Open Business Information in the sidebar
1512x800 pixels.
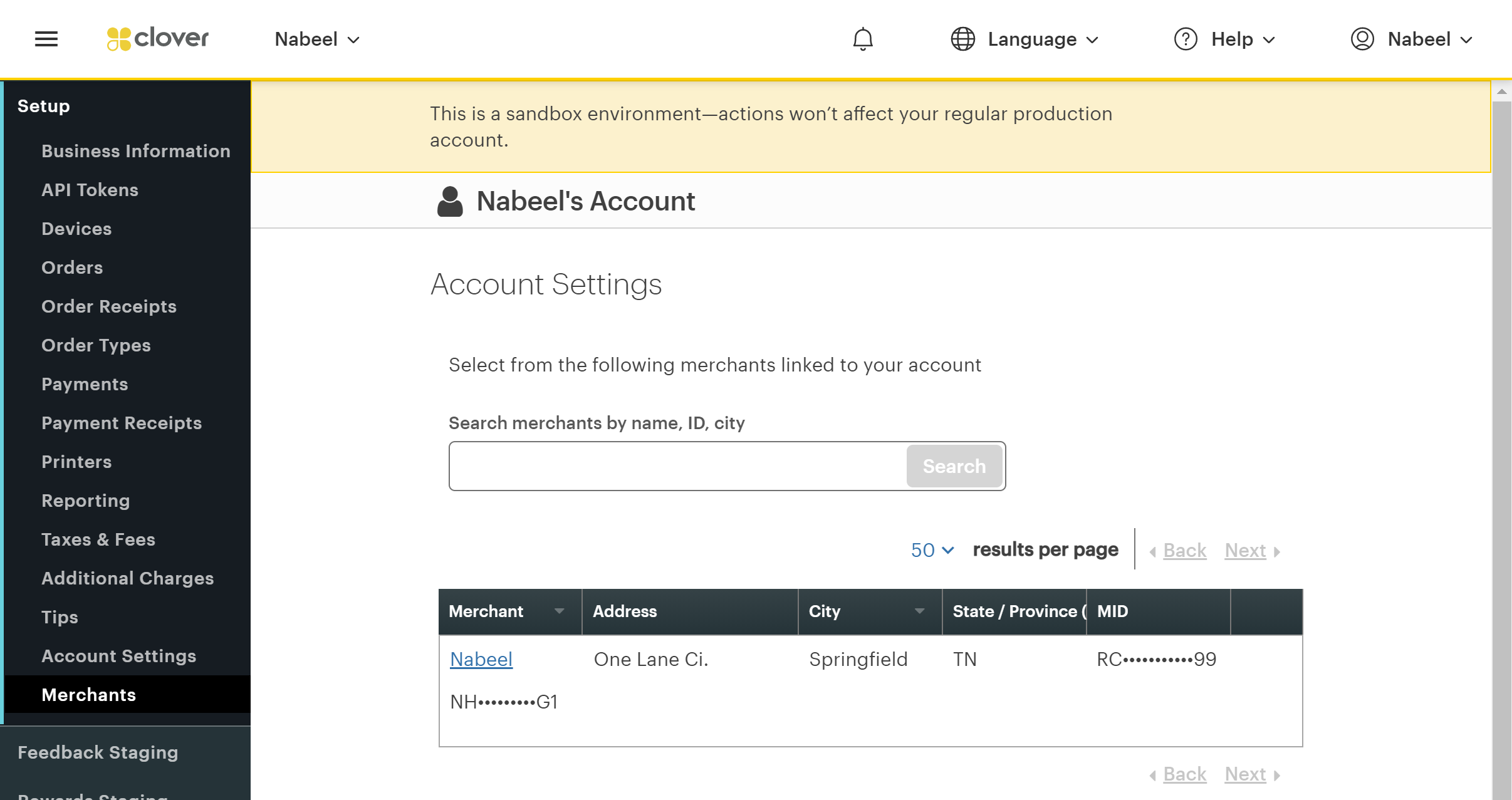[x=135, y=151]
